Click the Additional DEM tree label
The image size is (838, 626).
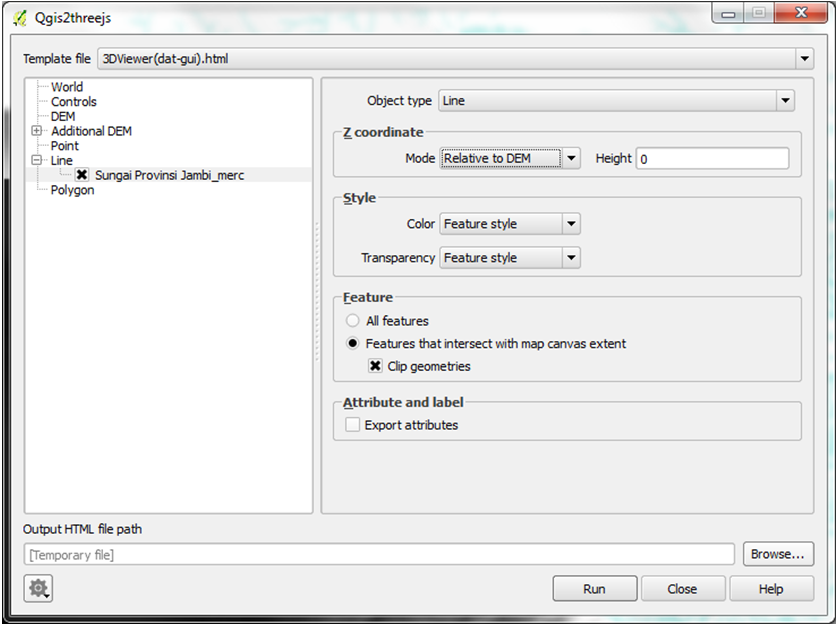(91, 131)
